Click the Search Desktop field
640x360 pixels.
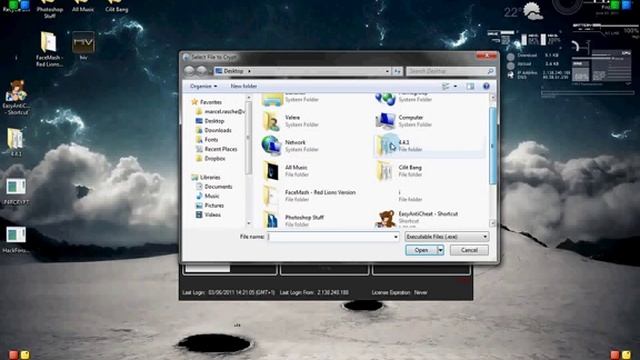click(451, 71)
